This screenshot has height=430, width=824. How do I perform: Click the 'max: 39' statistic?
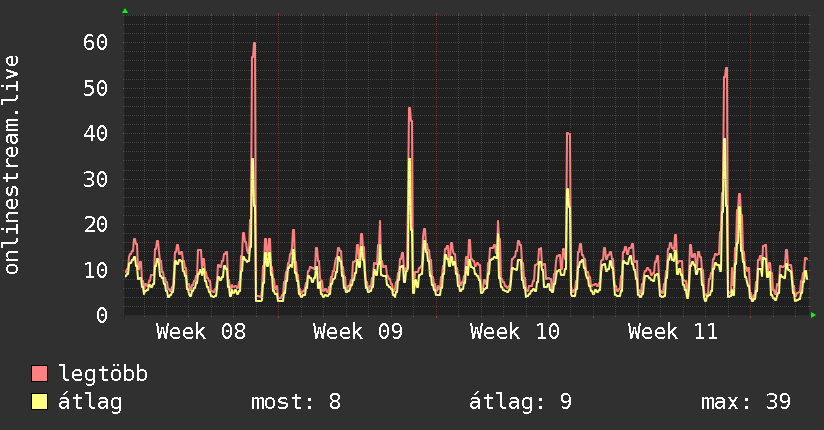click(746, 402)
